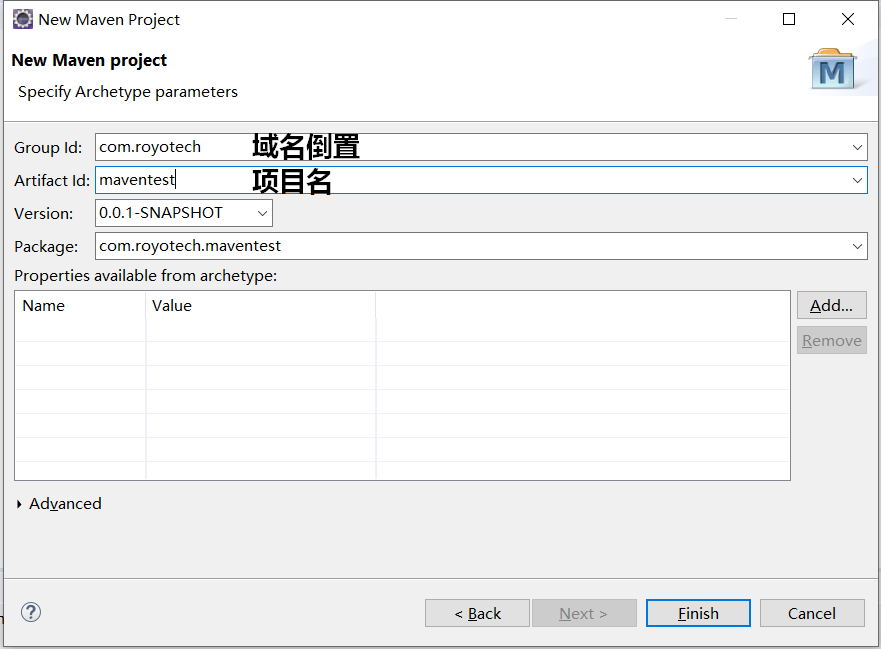
Task: Click the Cancel button
Action: click(x=812, y=613)
